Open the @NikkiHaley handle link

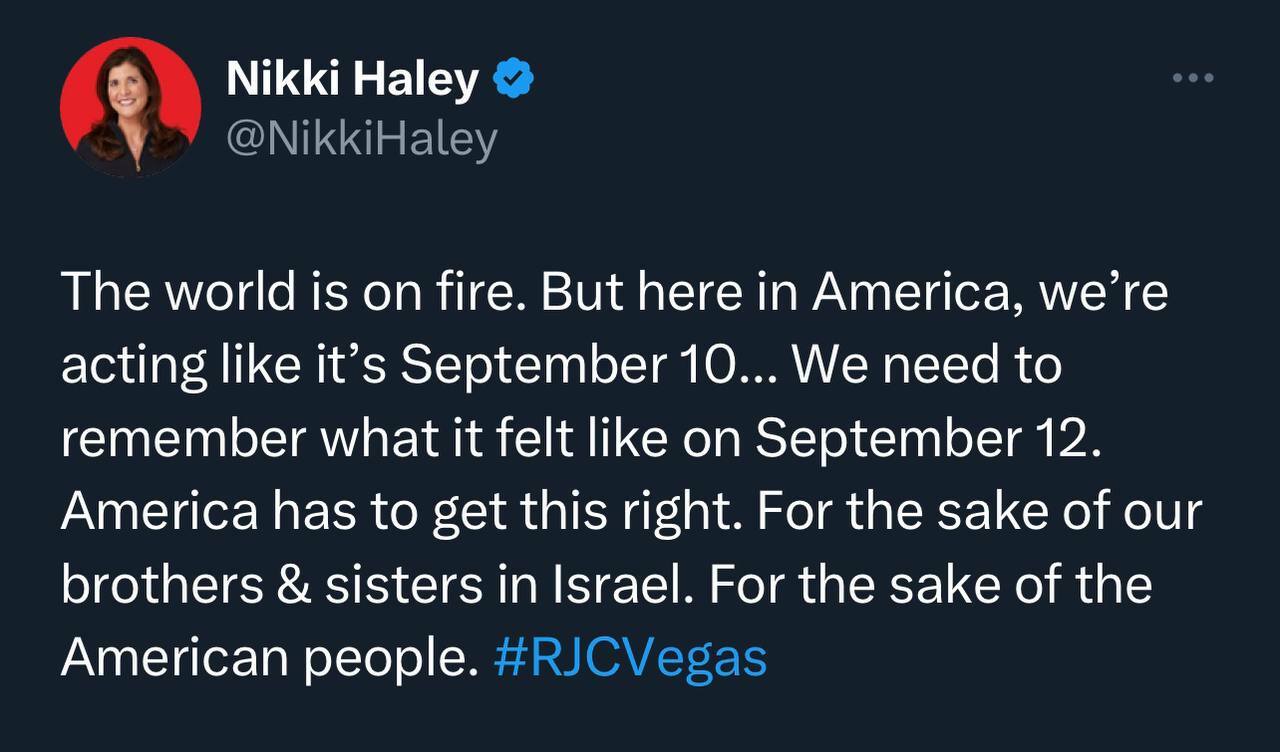tap(361, 139)
